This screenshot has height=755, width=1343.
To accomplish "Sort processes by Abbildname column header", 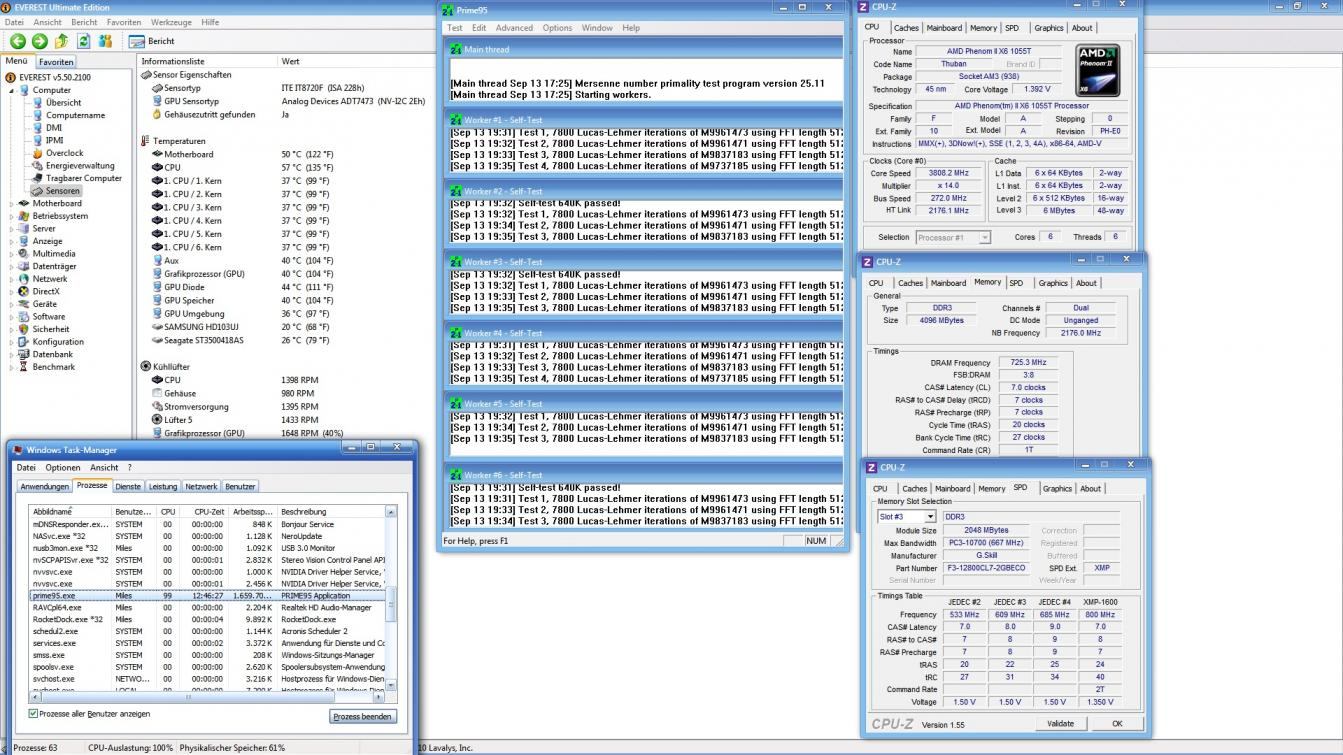I will 70,512.
